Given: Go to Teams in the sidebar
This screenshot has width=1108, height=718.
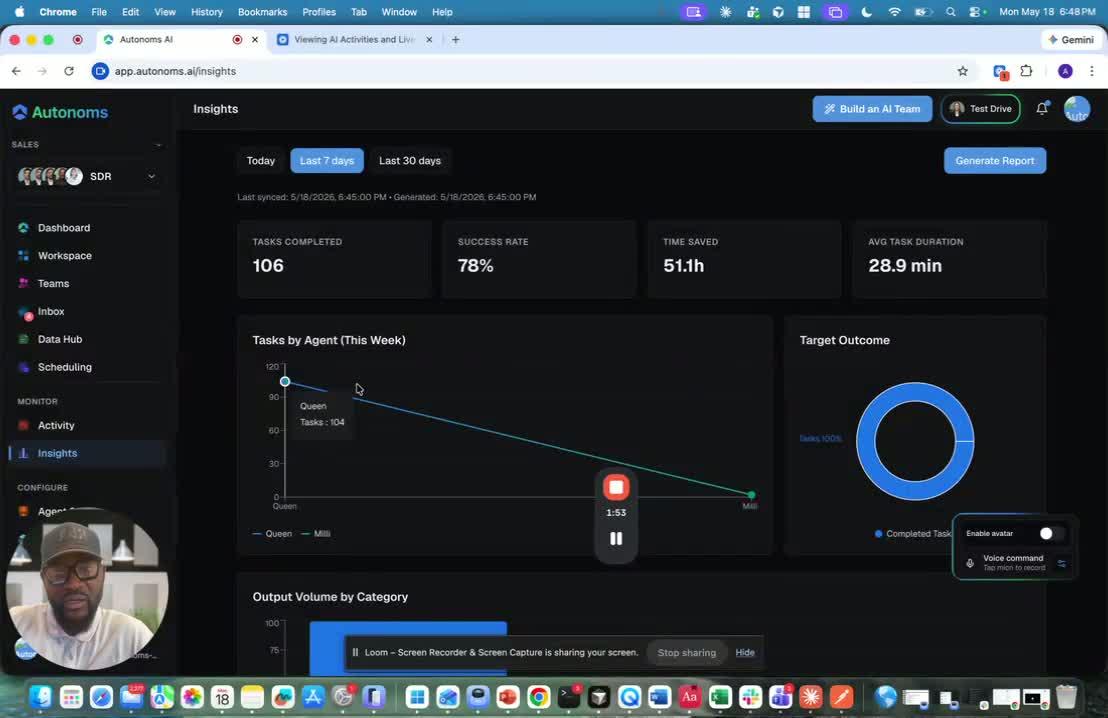Looking at the screenshot, I should click(x=53, y=283).
